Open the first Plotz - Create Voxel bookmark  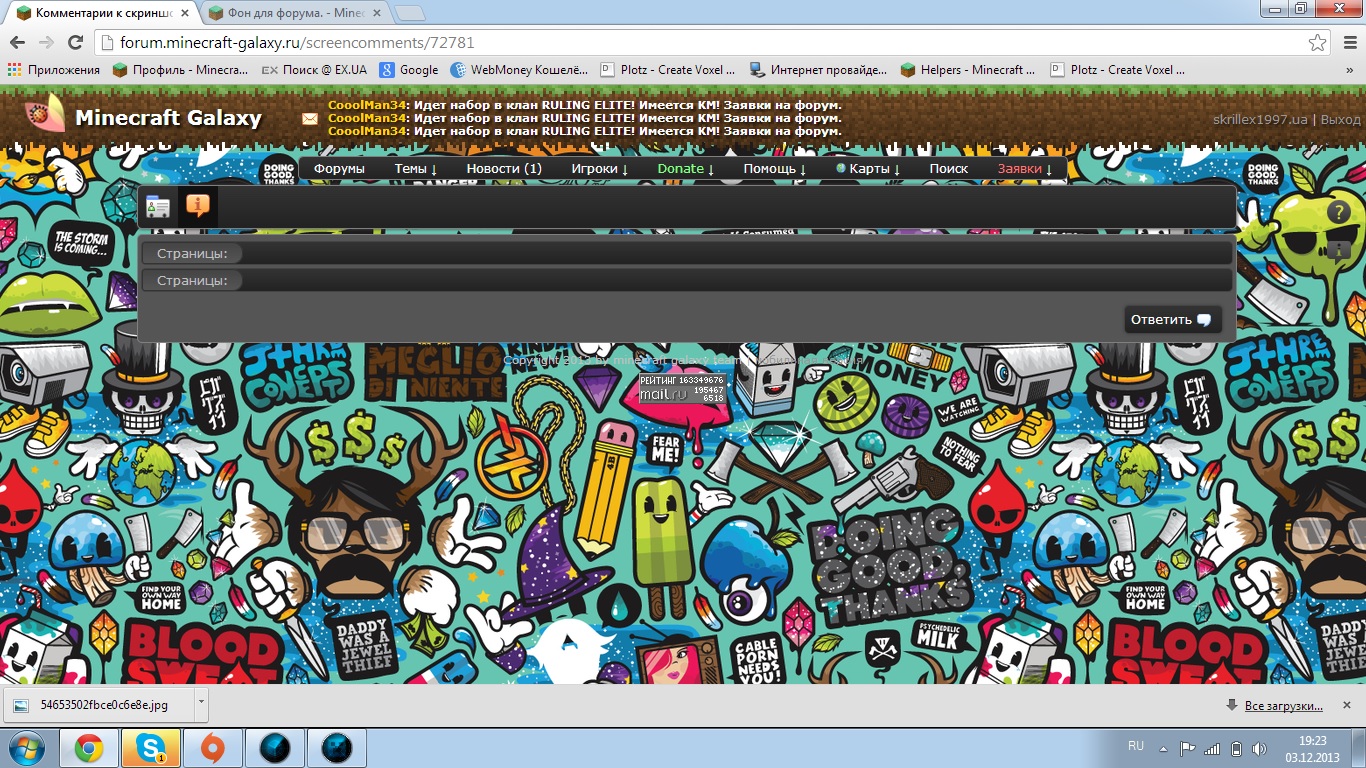pyautogui.click(x=667, y=70)
